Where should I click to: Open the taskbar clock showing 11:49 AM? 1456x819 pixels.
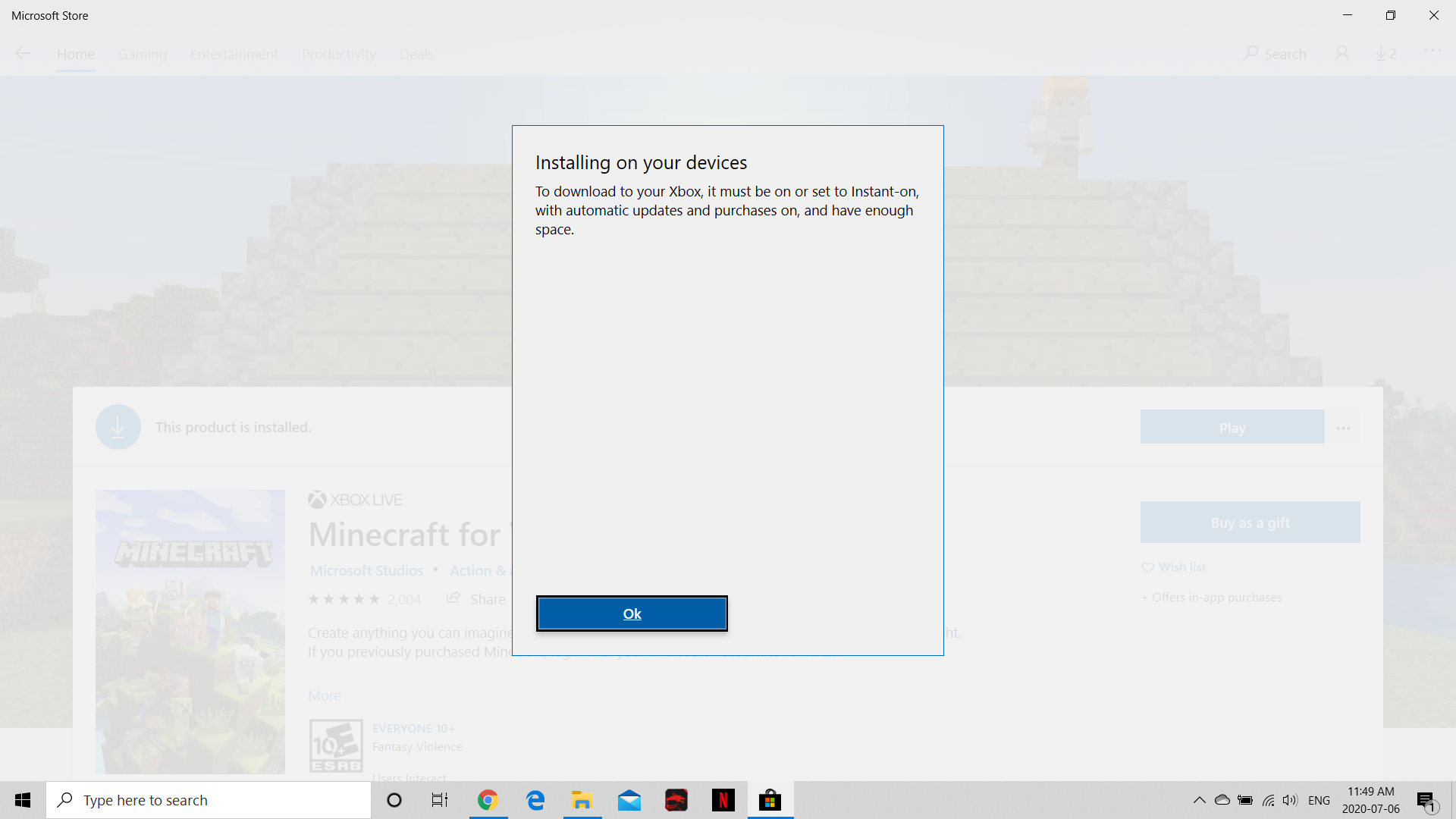coord(1371,800)
